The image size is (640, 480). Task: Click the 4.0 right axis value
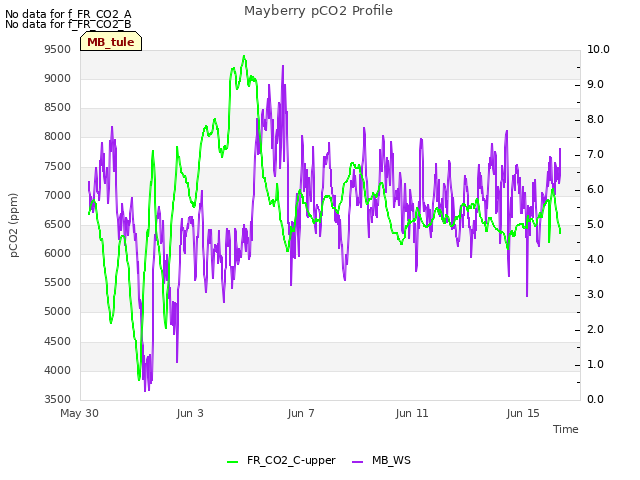(595, 260)
